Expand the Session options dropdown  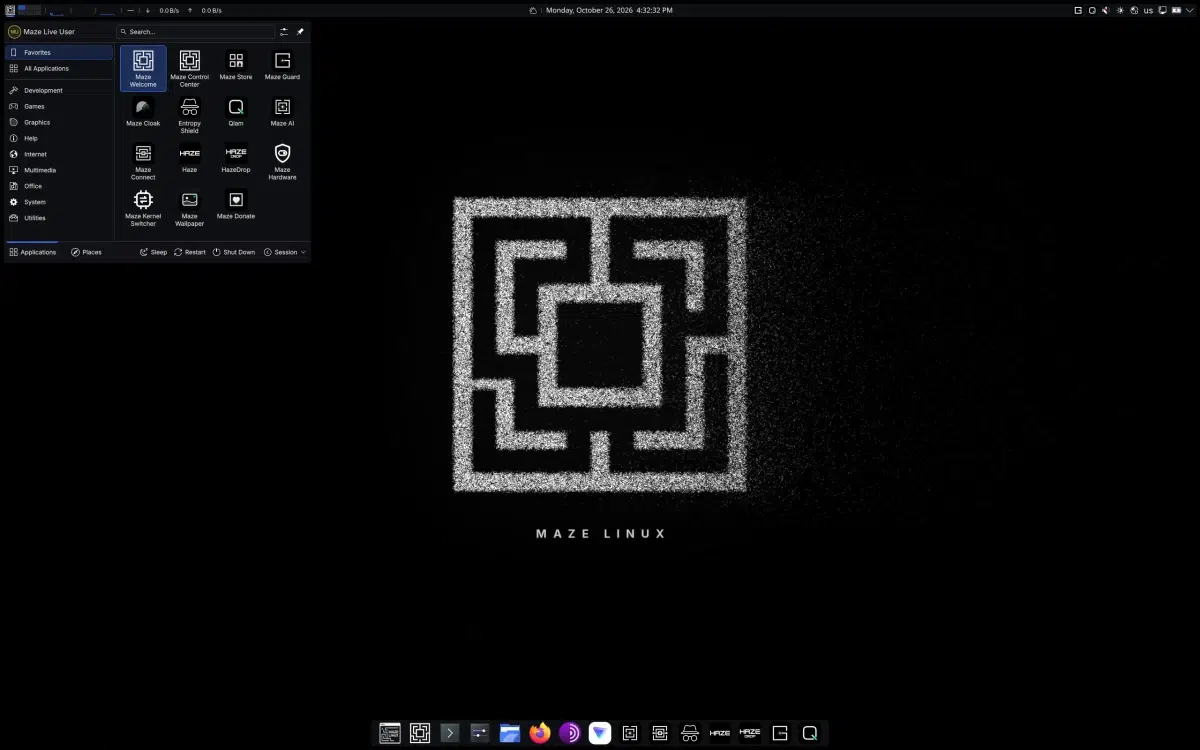pyautogui.click(x=285, y=252)
